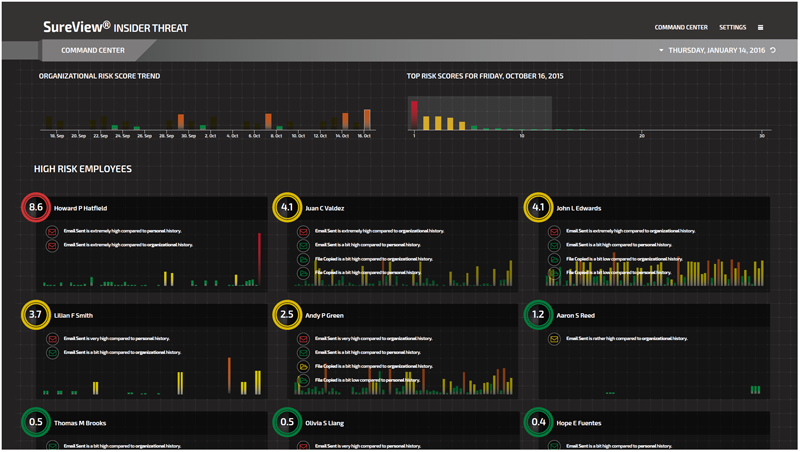Open the 0.5 risk score circle for Olivia S Liang

[287, 422]
